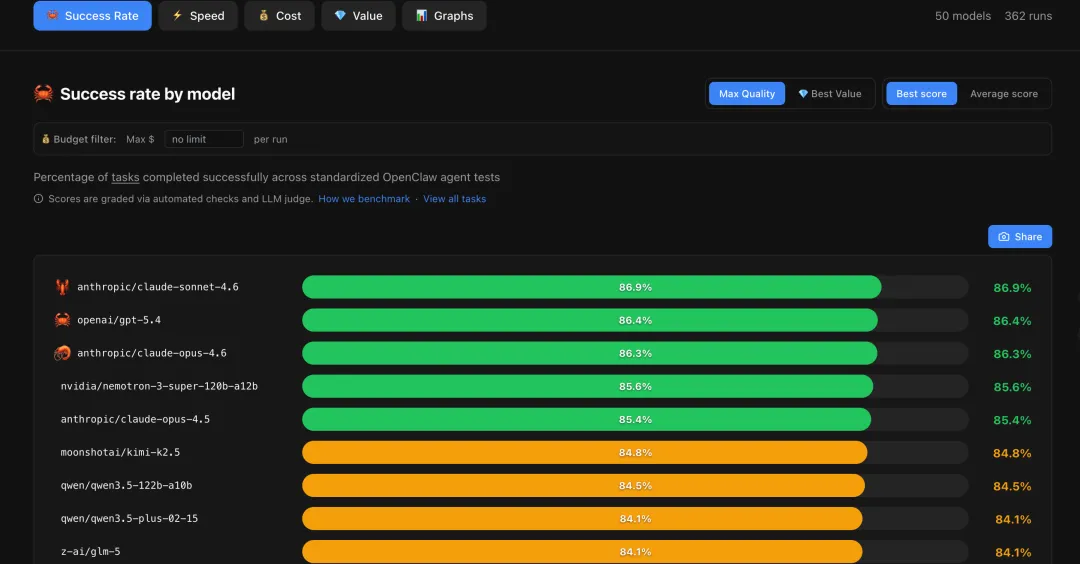The height and width of the screenshot is (564, 1080).
Task: Select the nvidia/nemotron-3-super-120b-a12b model name
Action: [x=159, y=386]
